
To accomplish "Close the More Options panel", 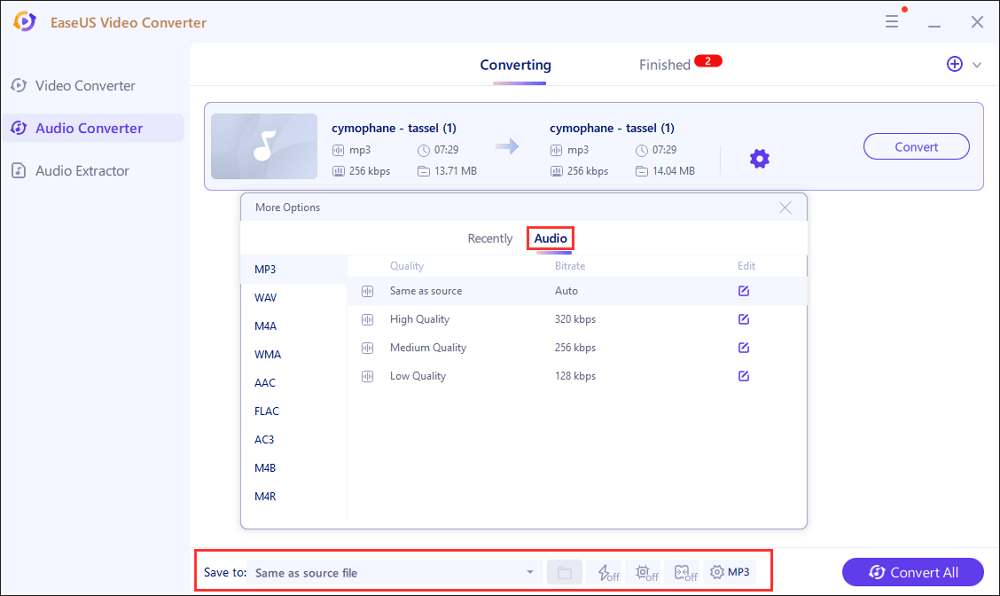I will tap(785, 208).
